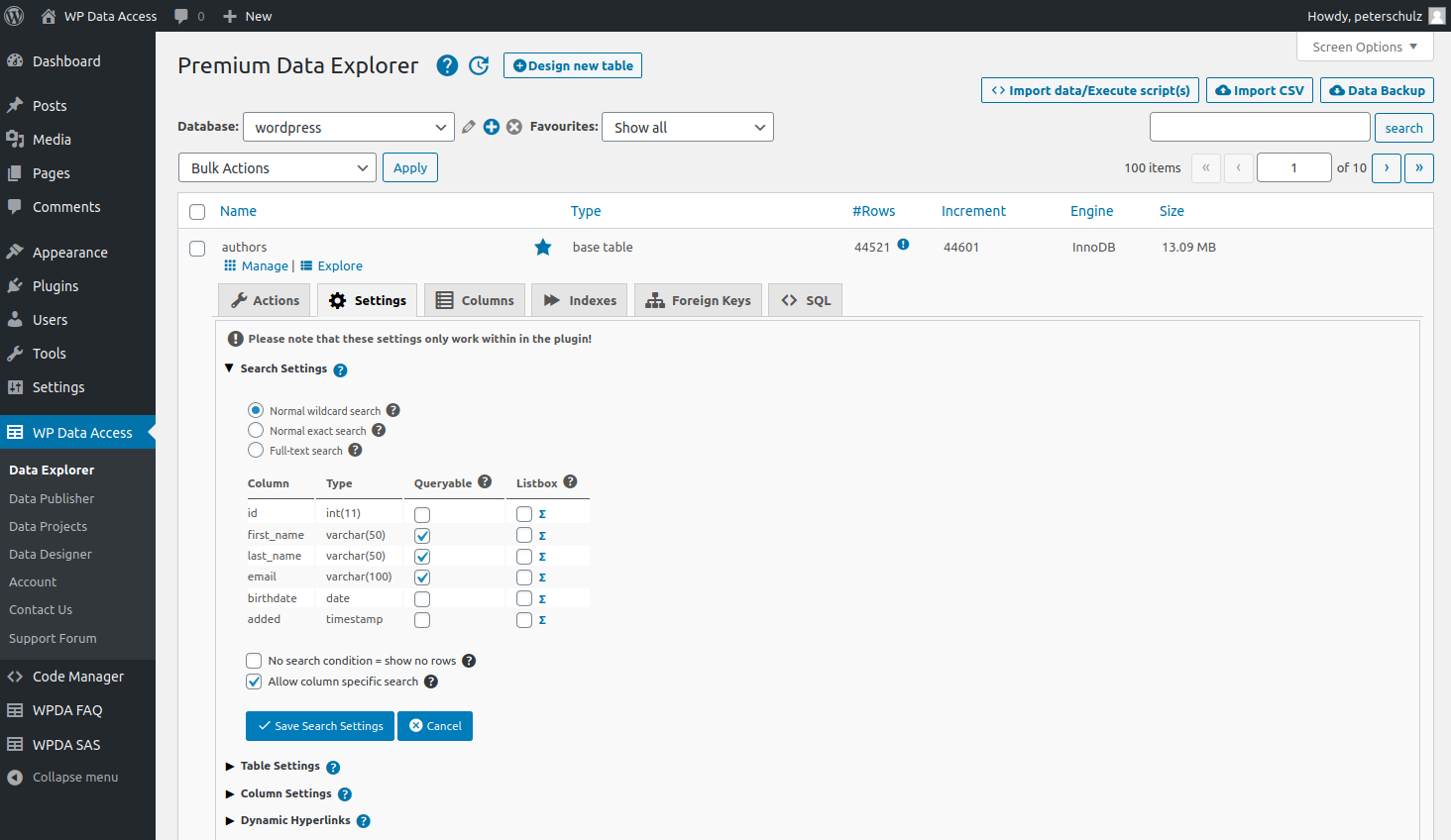Viewport: 1451px width, 840px height.
Task: Click the user avatar in admin bar
Action: 1437,16
